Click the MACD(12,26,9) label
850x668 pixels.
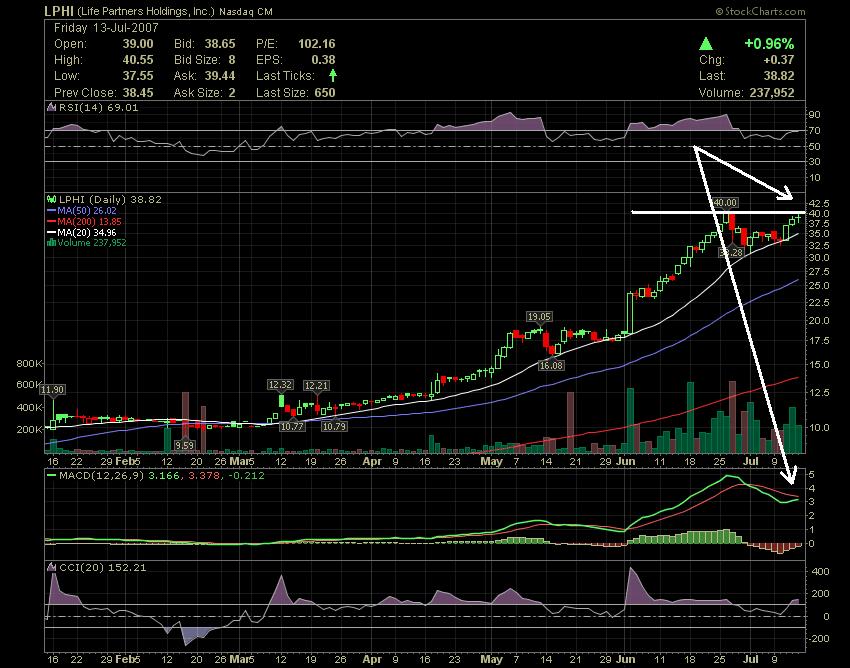[x=101, y=476]
